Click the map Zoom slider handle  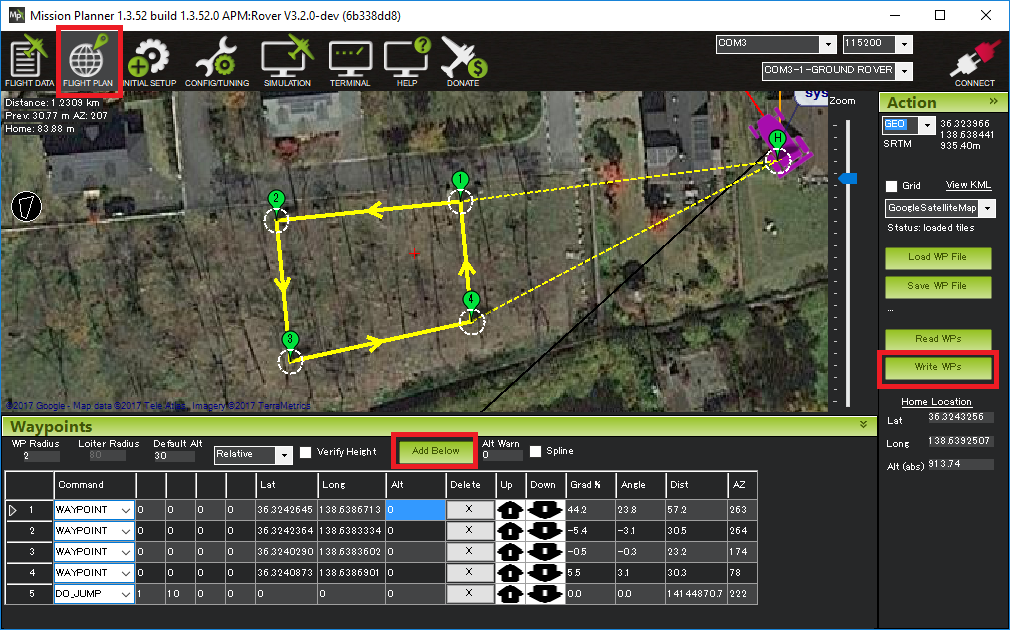click(848, 178)
